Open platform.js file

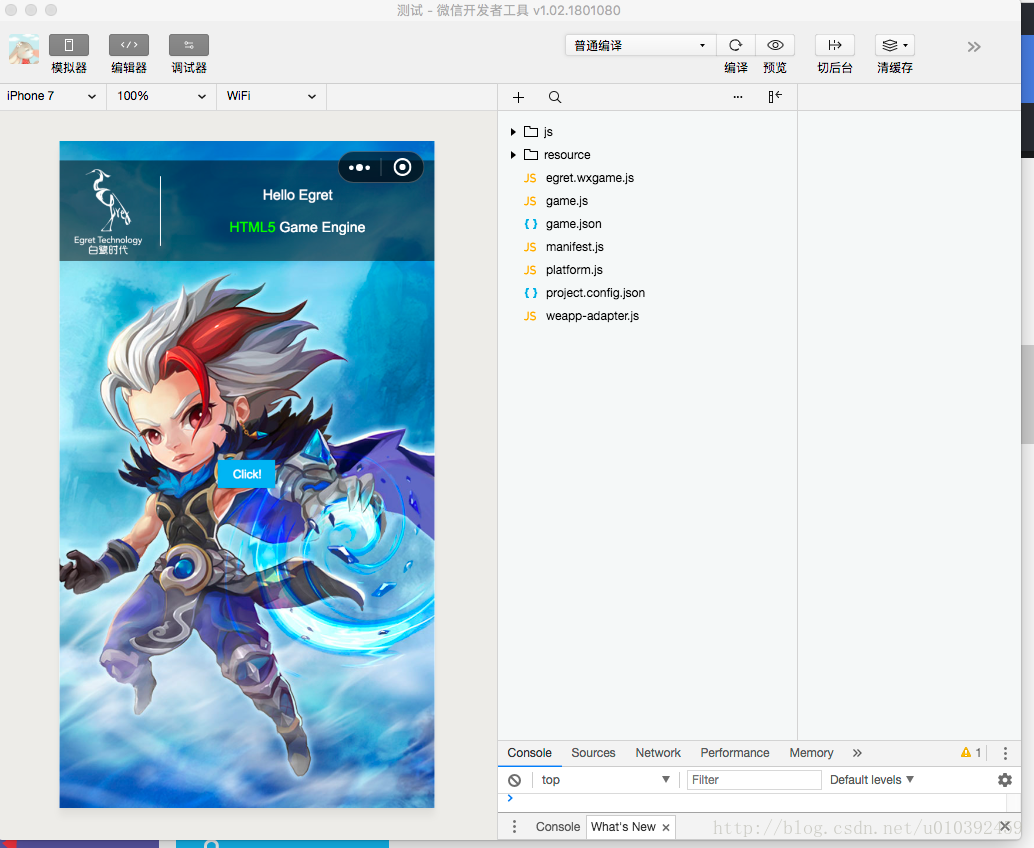[648, 270]
